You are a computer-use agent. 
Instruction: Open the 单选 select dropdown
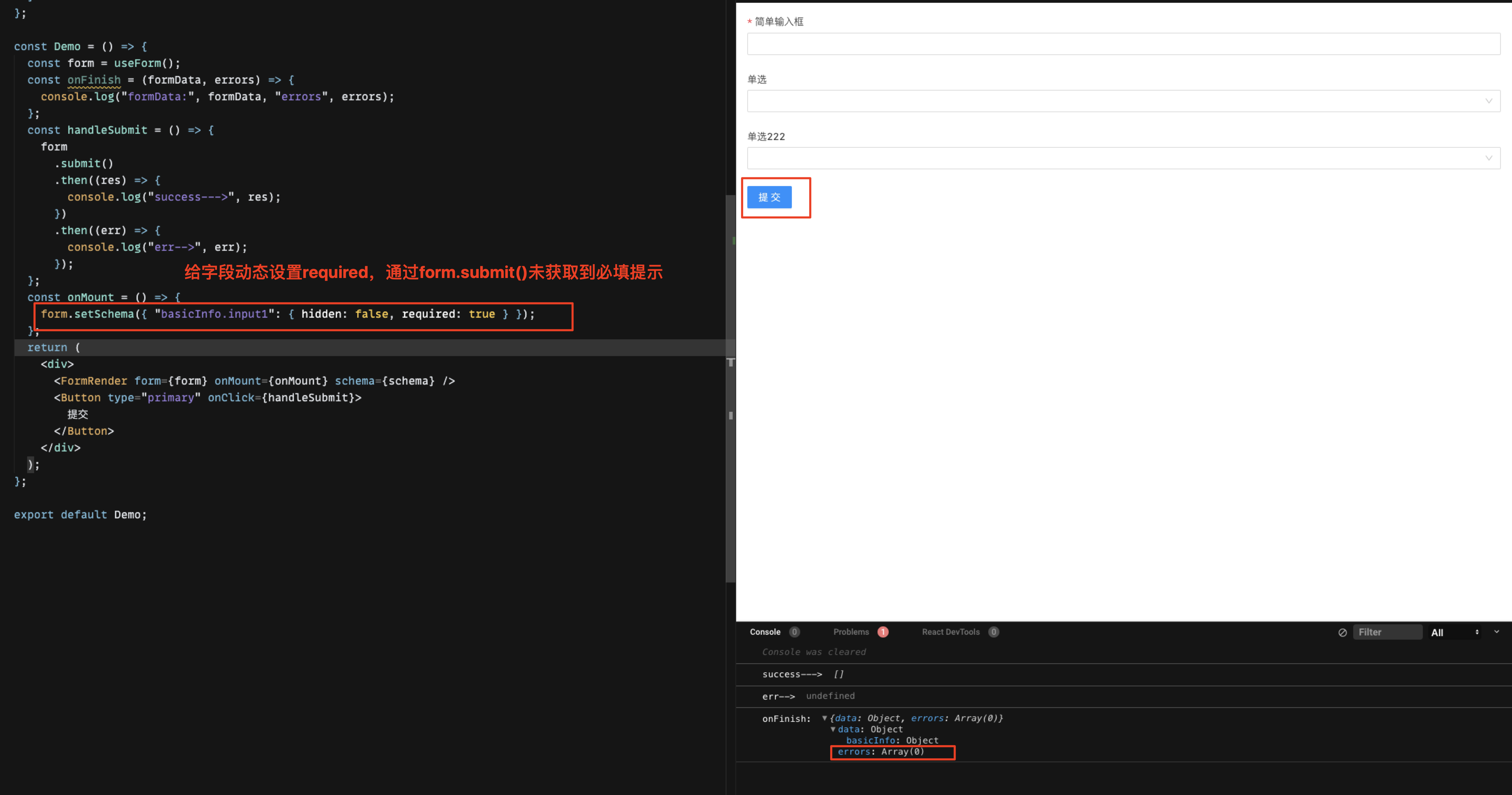click(1121, 100)
